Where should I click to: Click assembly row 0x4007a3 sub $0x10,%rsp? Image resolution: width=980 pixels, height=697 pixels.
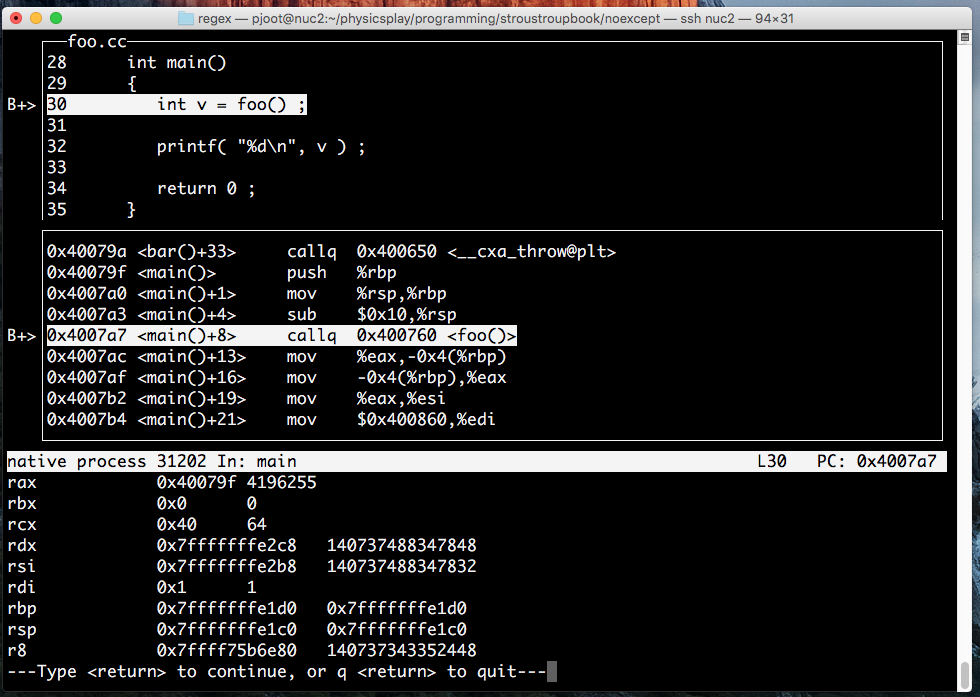252,314
